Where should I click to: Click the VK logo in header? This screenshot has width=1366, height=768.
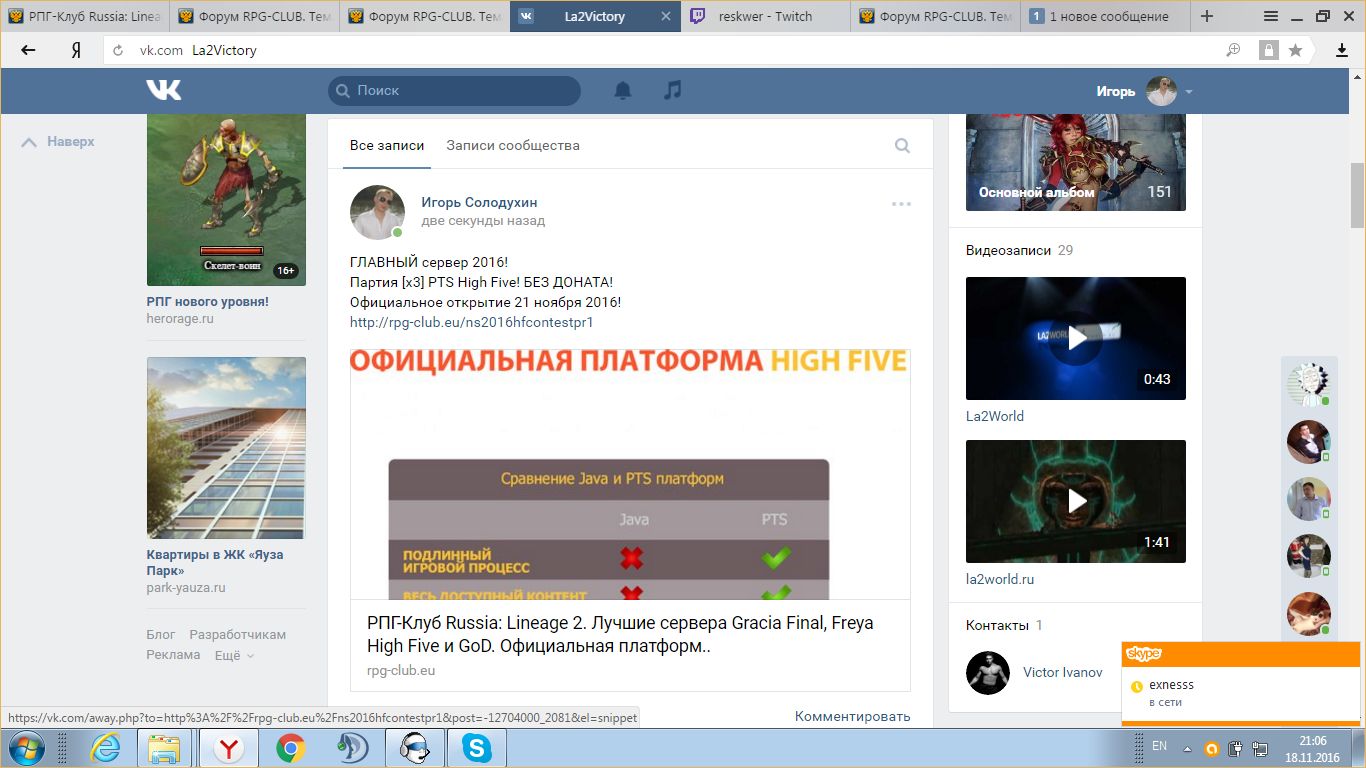pyautogui.click(x=164, y=90)
